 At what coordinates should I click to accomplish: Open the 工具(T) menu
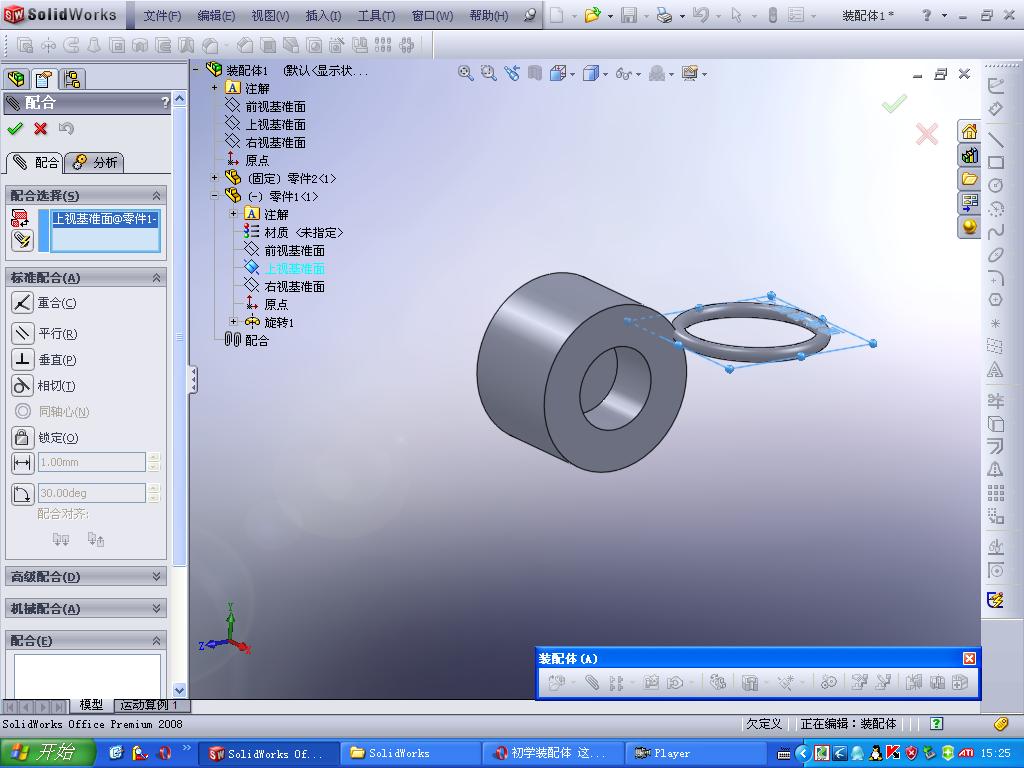[x=376, y=16]
